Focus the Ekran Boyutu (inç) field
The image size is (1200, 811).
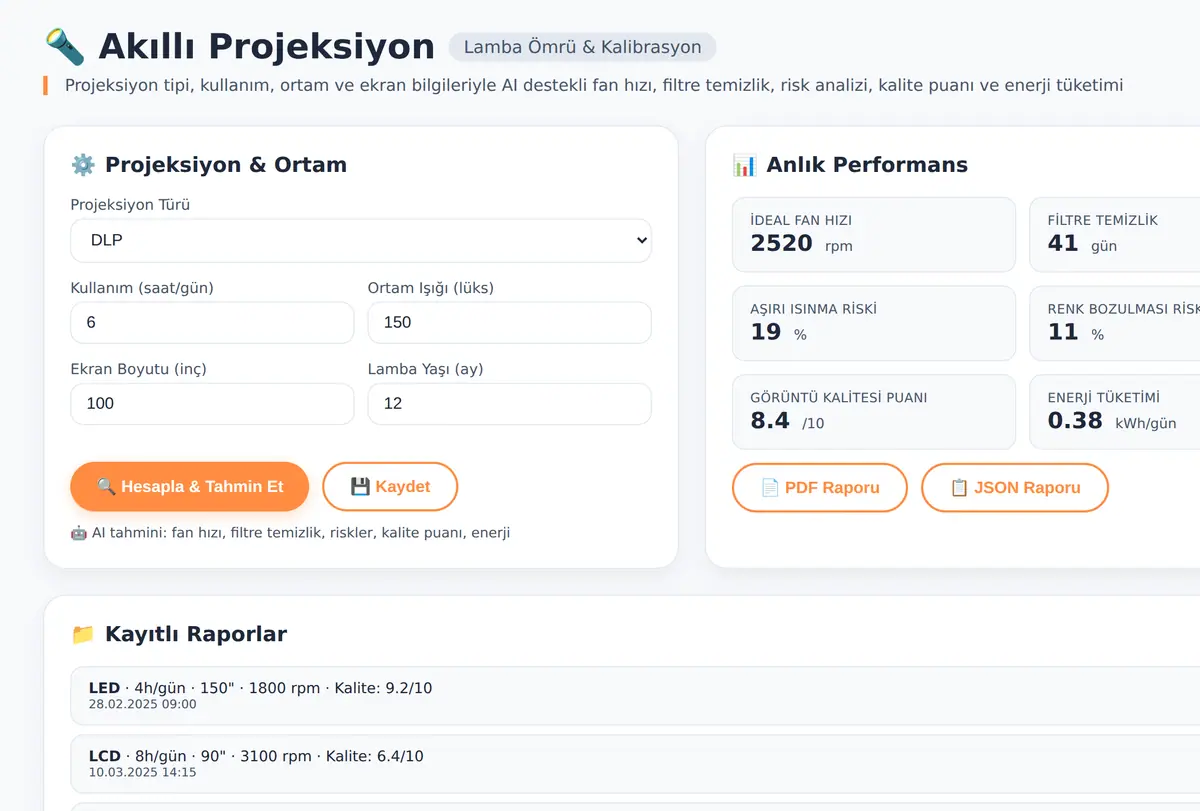(x=212, y=404)
